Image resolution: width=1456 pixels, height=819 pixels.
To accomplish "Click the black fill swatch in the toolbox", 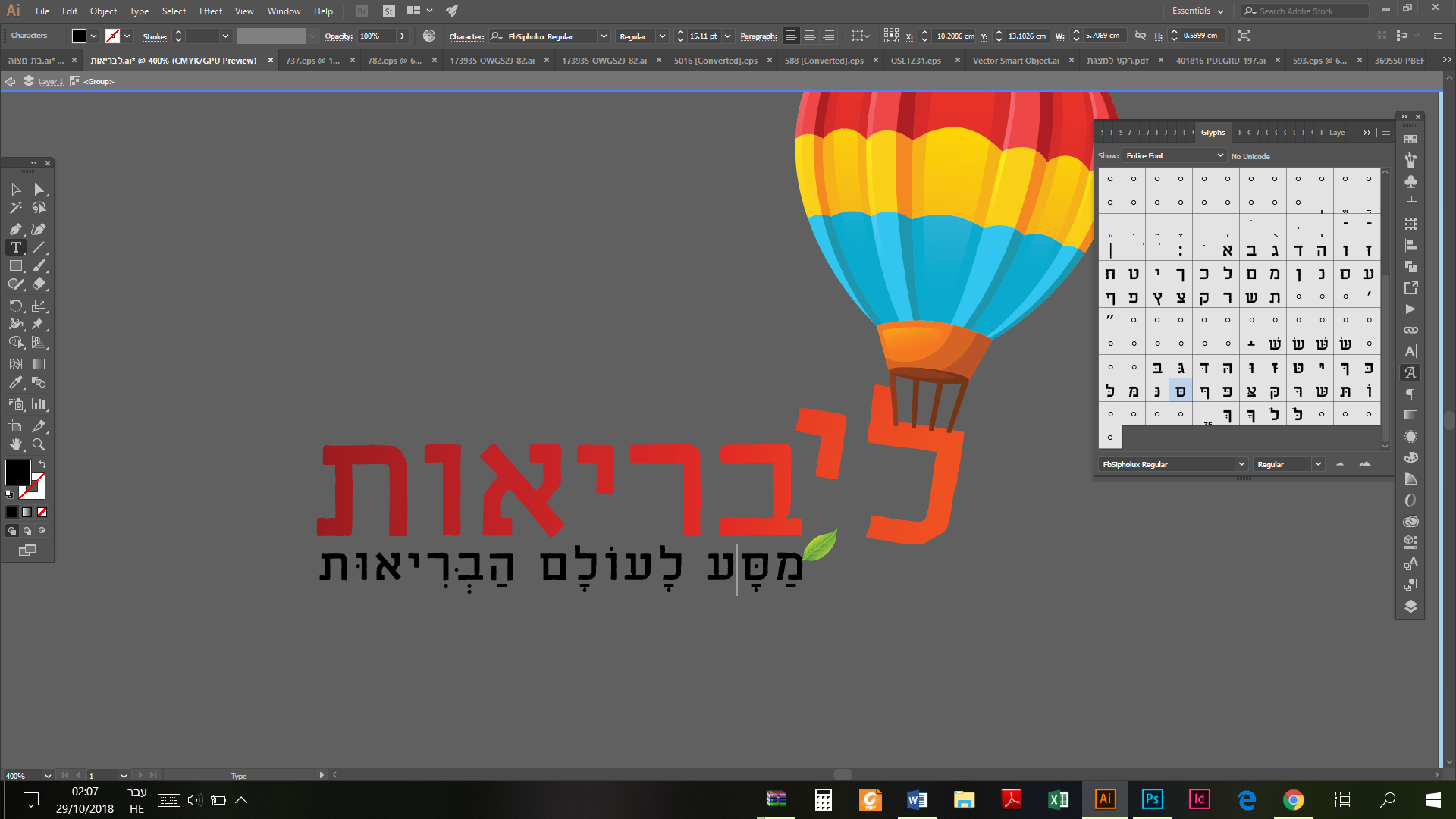I will click(x=18, y=473).
